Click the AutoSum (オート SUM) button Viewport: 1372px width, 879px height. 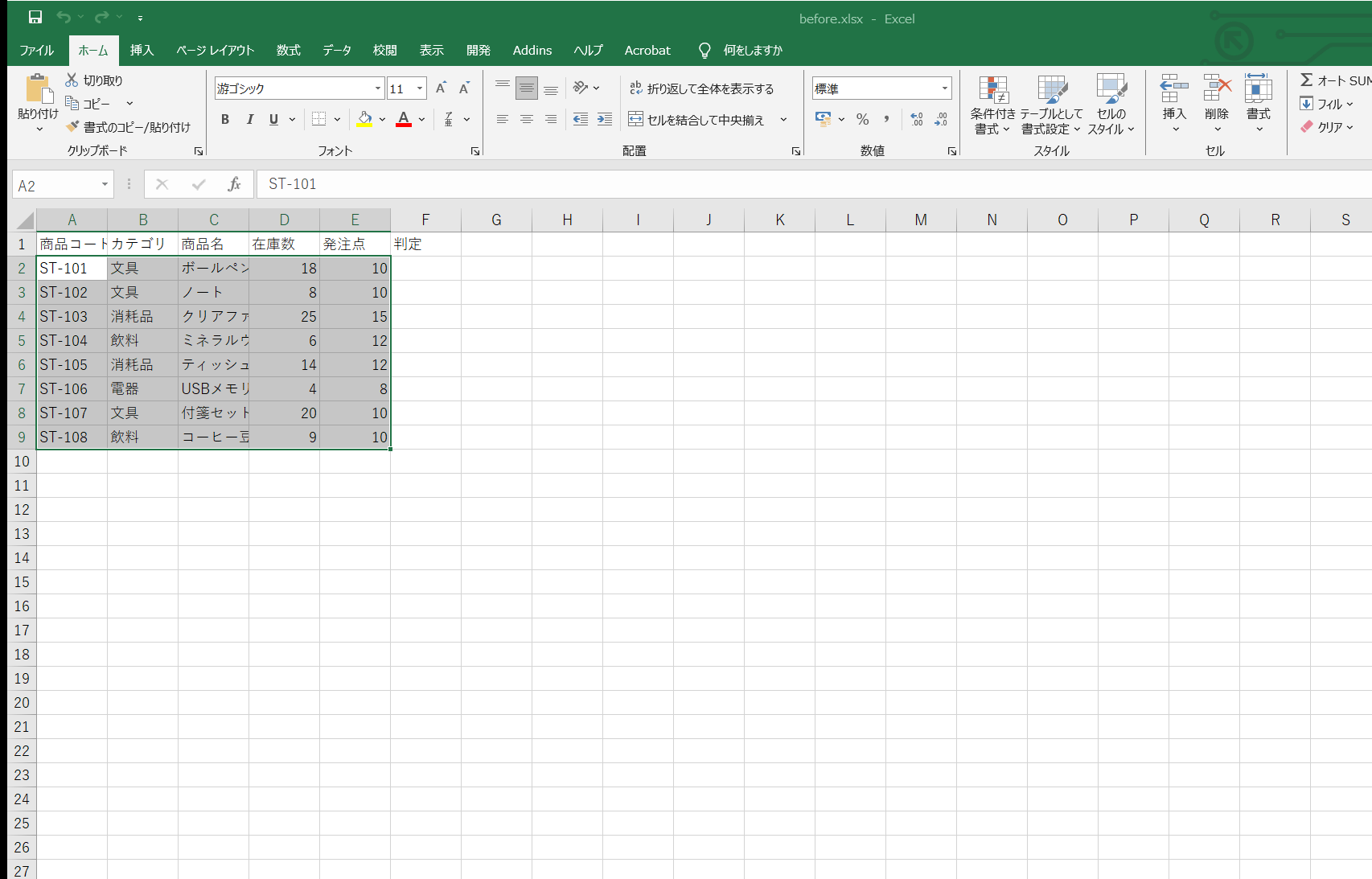point(1335,80)
